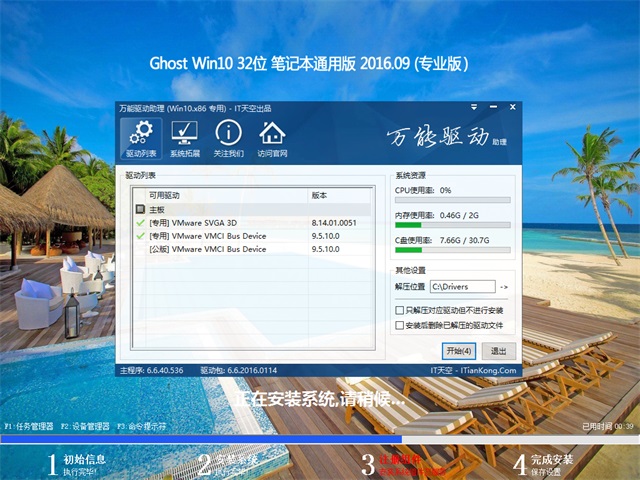The image size is (640, 480).
Task: Enable 安装后删除已解压的驱动文件 checkbox
Action: [x=400, y=326]
